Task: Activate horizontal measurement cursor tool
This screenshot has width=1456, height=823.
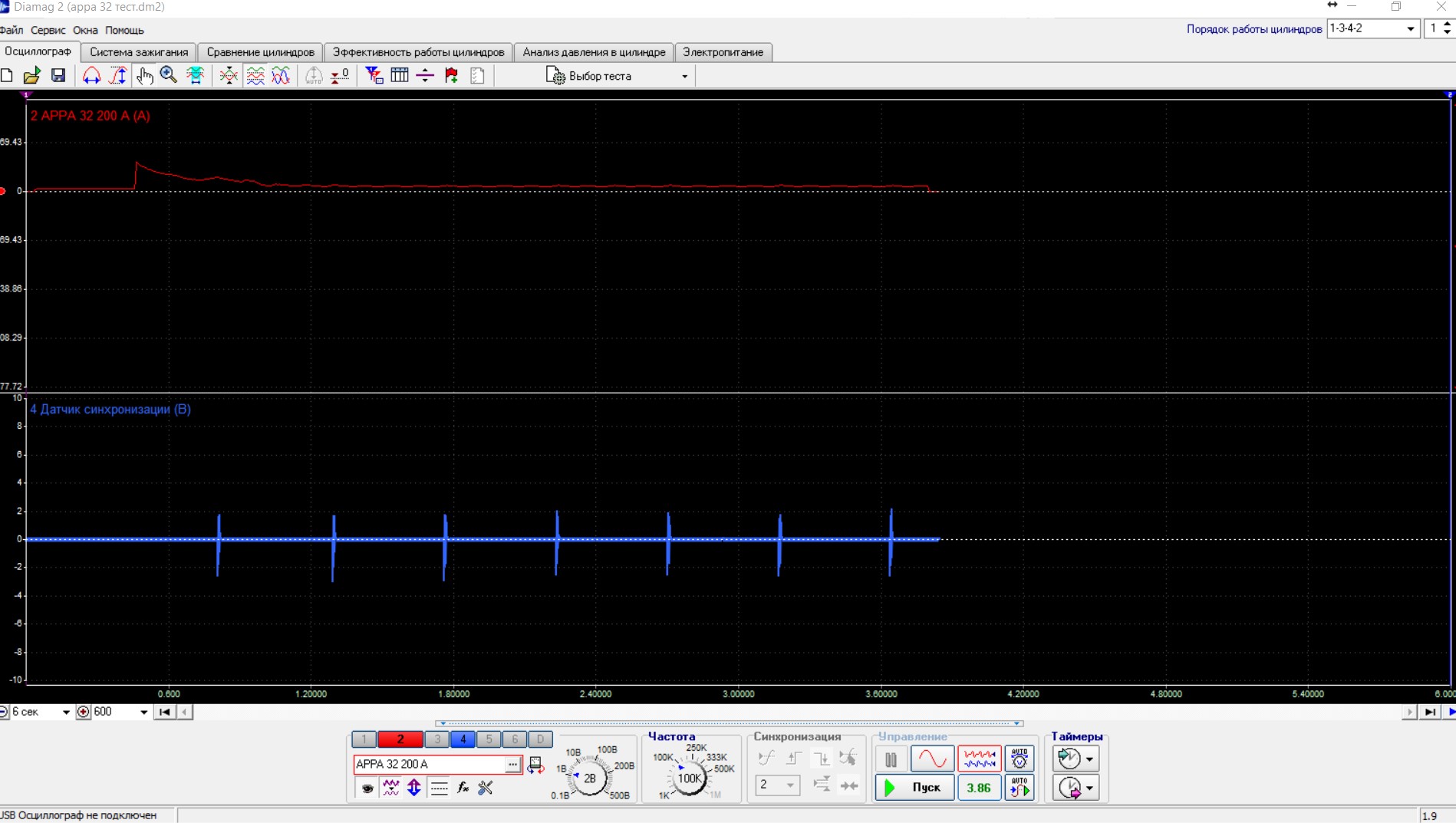Action: [x=91, y=75]
